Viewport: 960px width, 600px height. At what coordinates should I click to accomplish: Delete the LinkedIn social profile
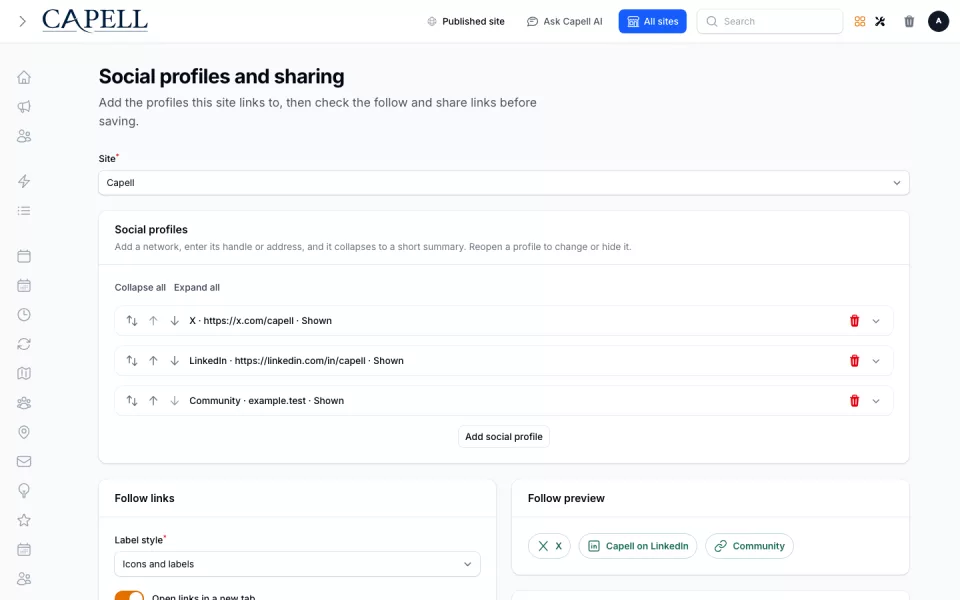(855, 361)
